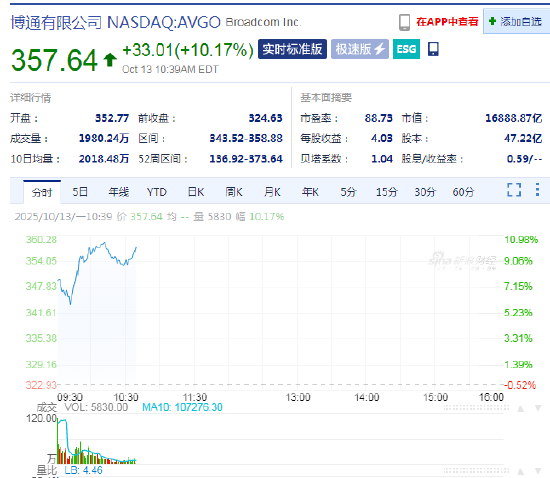
Task: Click the change value +33.01(+10.17%)
Action: [x=188, y=50]
